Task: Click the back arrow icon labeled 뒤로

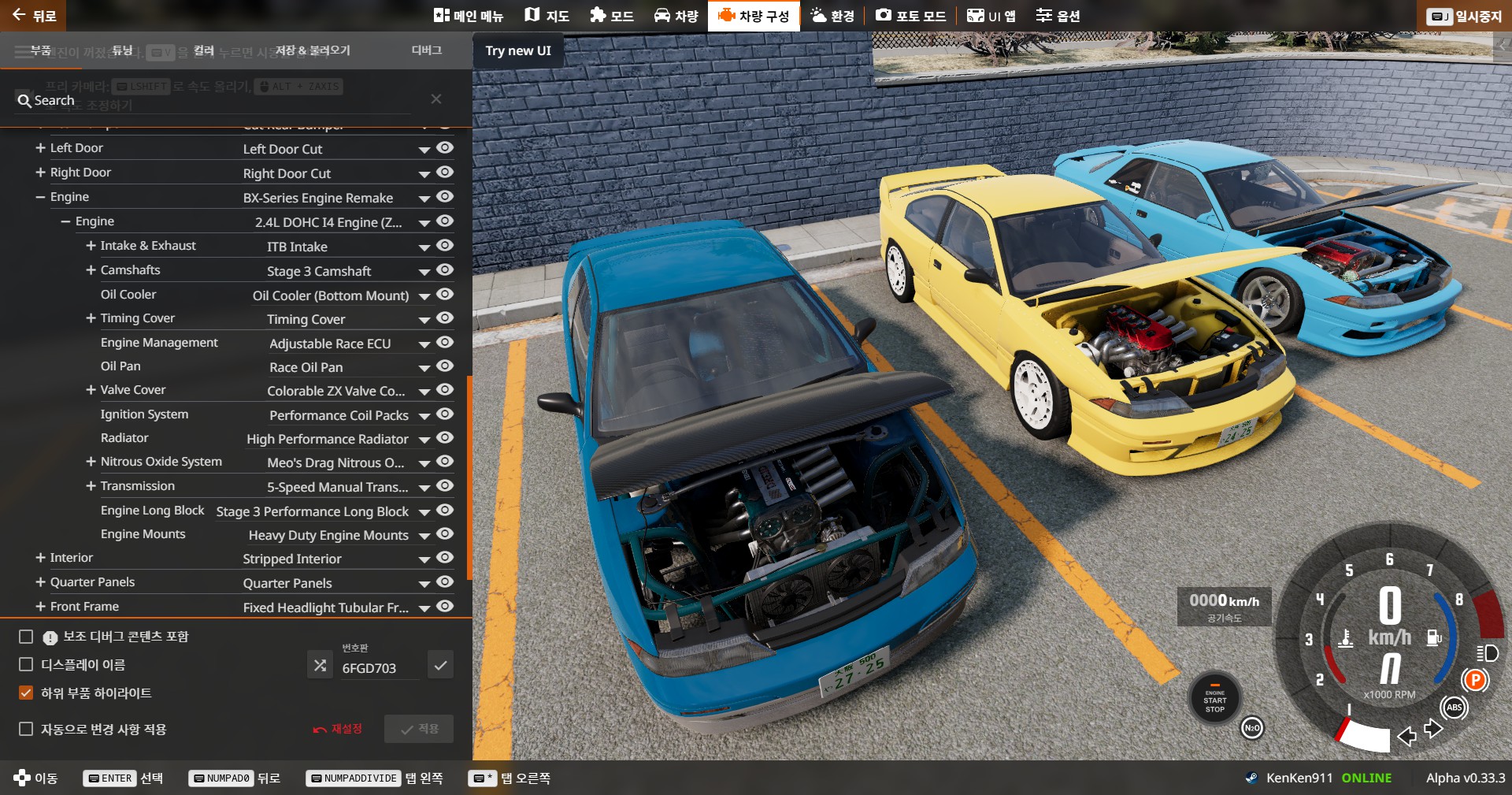Action: [19, 15]
